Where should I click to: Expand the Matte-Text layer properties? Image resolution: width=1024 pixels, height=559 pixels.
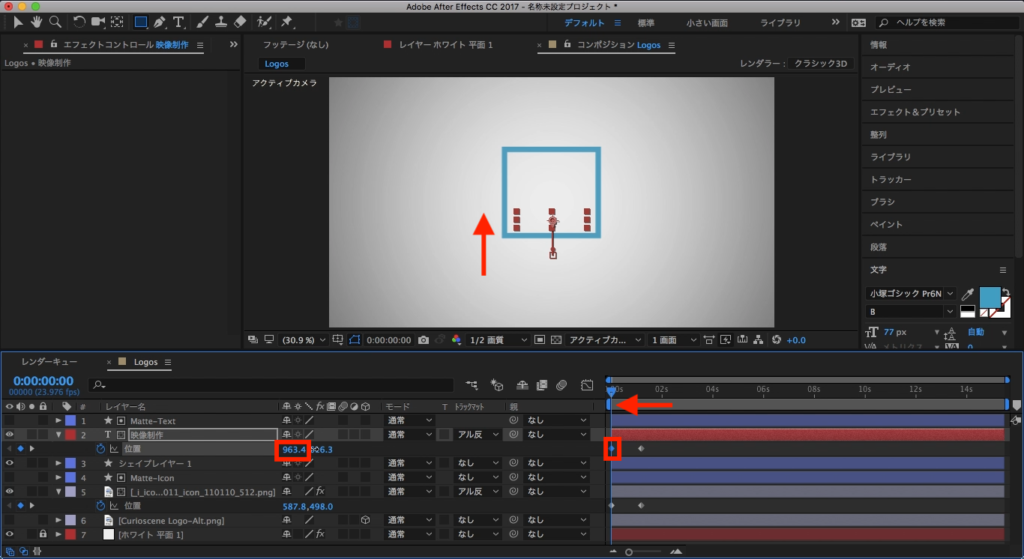click(x=58, y=421)
